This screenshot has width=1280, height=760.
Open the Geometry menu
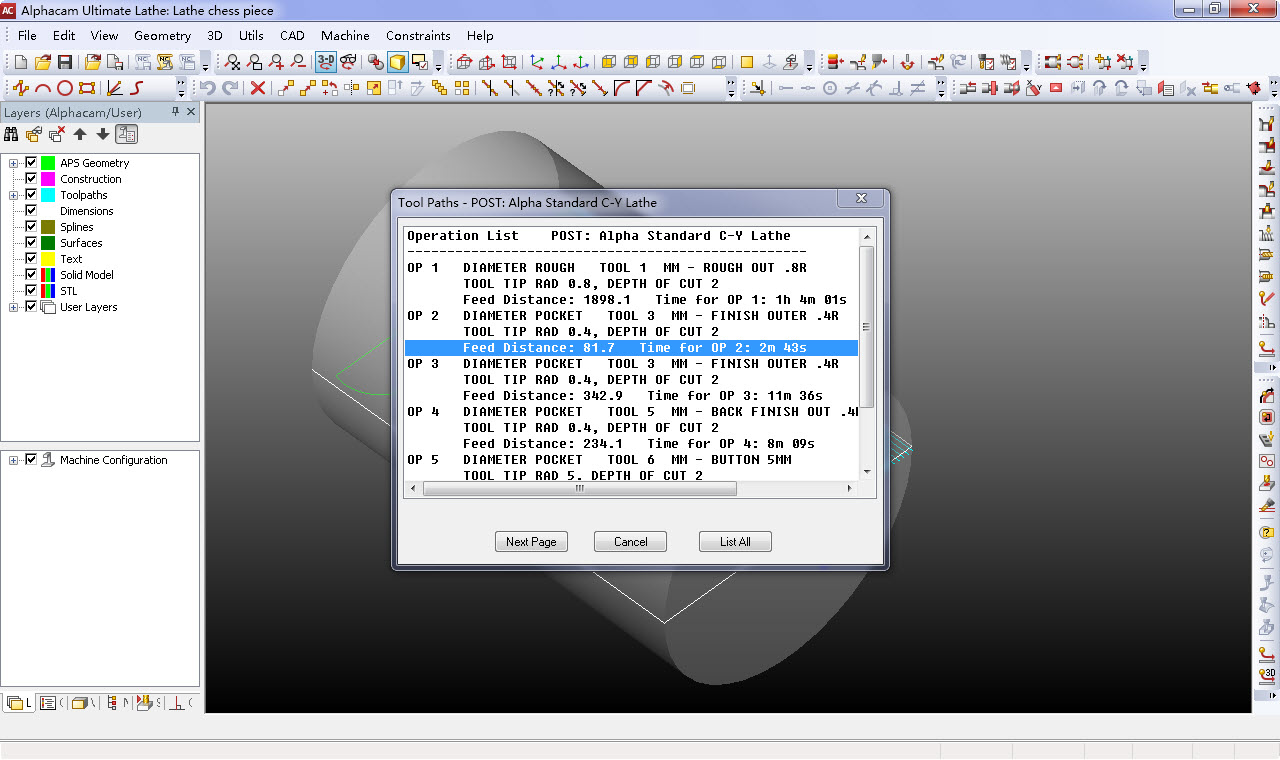pos(162,35)
